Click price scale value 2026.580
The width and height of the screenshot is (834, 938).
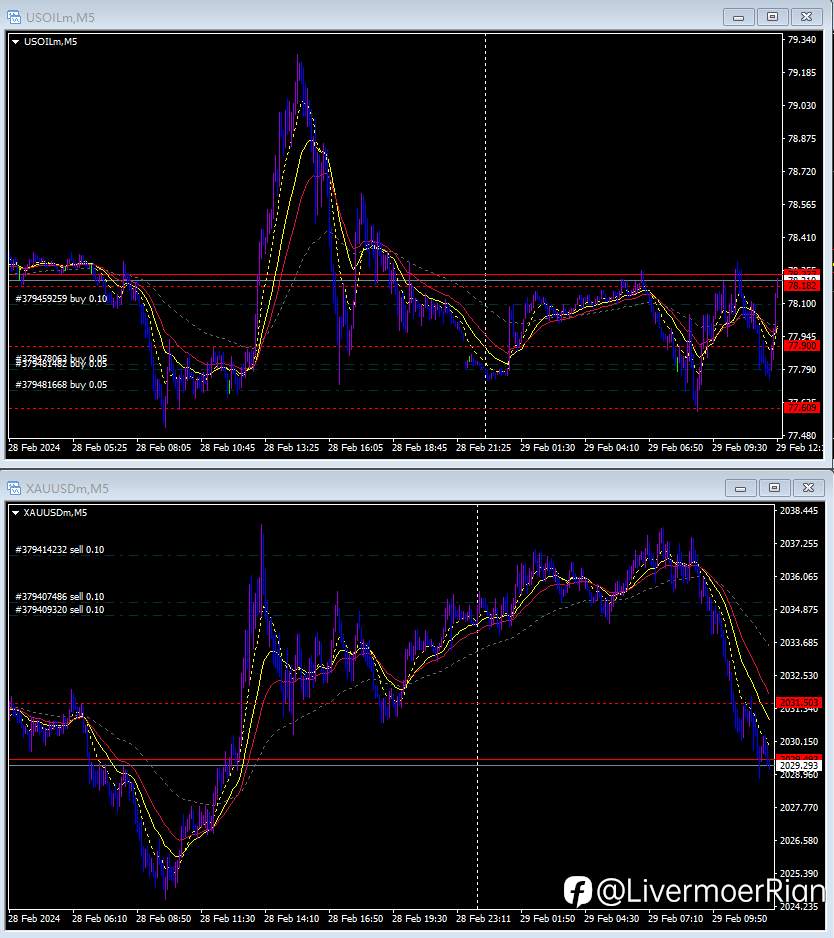pyautogui.click(x=799, y=840)
